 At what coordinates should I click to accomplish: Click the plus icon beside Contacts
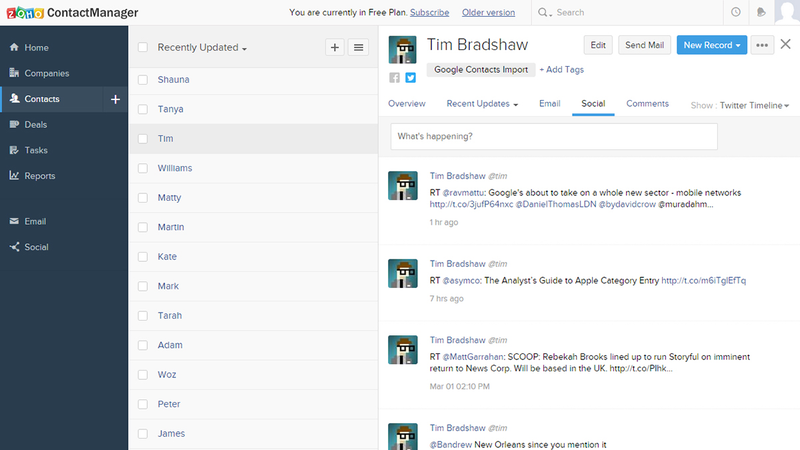(115, 99)
